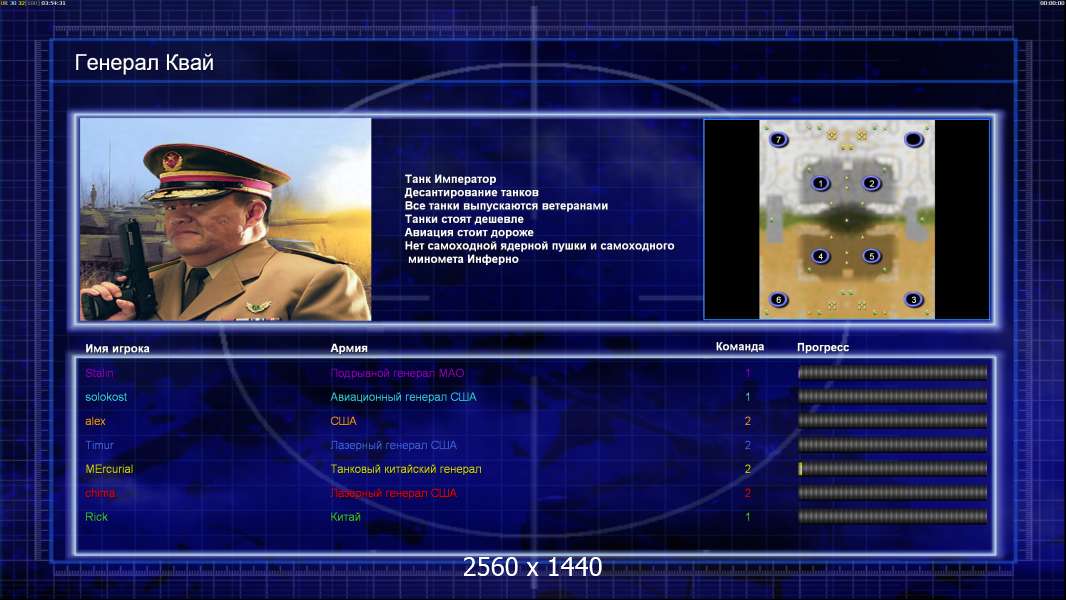Click Rick's team number 1
Image resolution: width=1066 pixels, height=600 pixels.
pos(747,516)
